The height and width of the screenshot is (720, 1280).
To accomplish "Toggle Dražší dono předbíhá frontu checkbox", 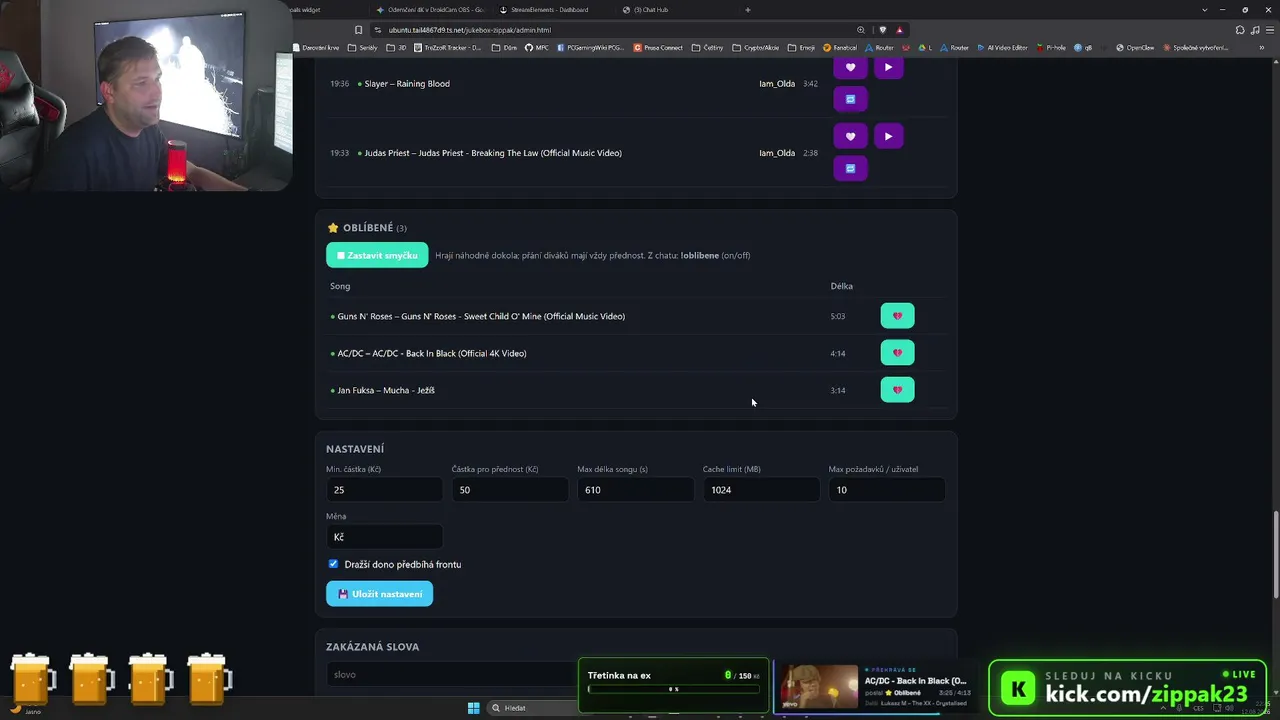I will click(x=333, y=564).
